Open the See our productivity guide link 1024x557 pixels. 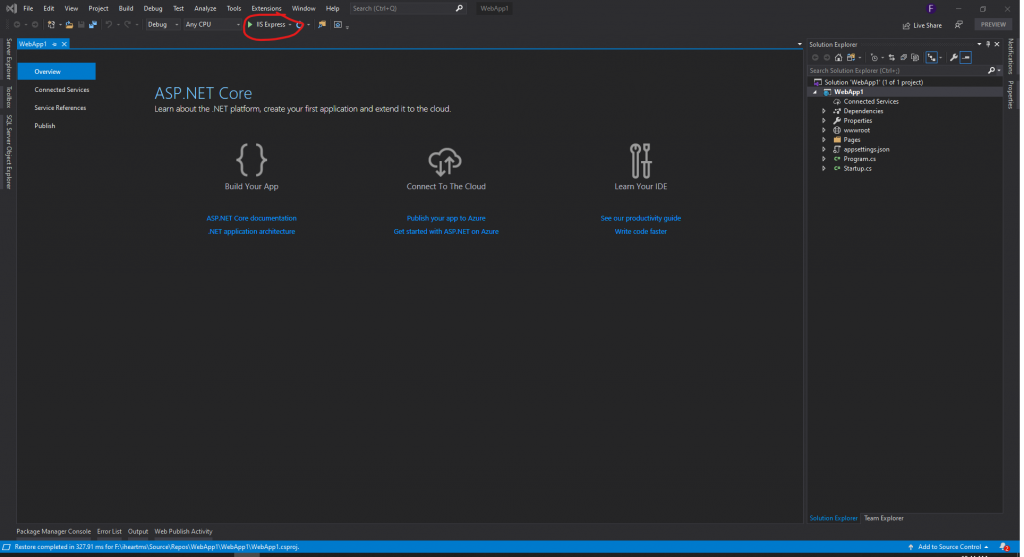pos(641,218)
